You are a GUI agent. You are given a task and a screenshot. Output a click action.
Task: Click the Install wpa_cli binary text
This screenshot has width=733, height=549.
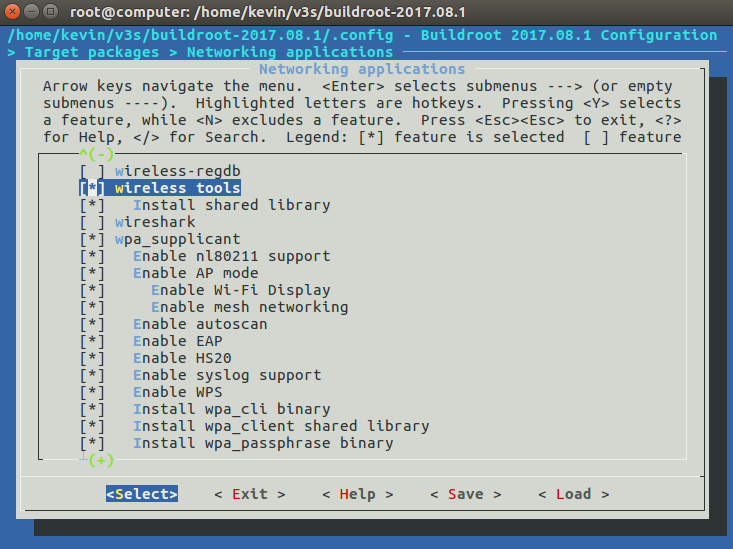(232, 409)
